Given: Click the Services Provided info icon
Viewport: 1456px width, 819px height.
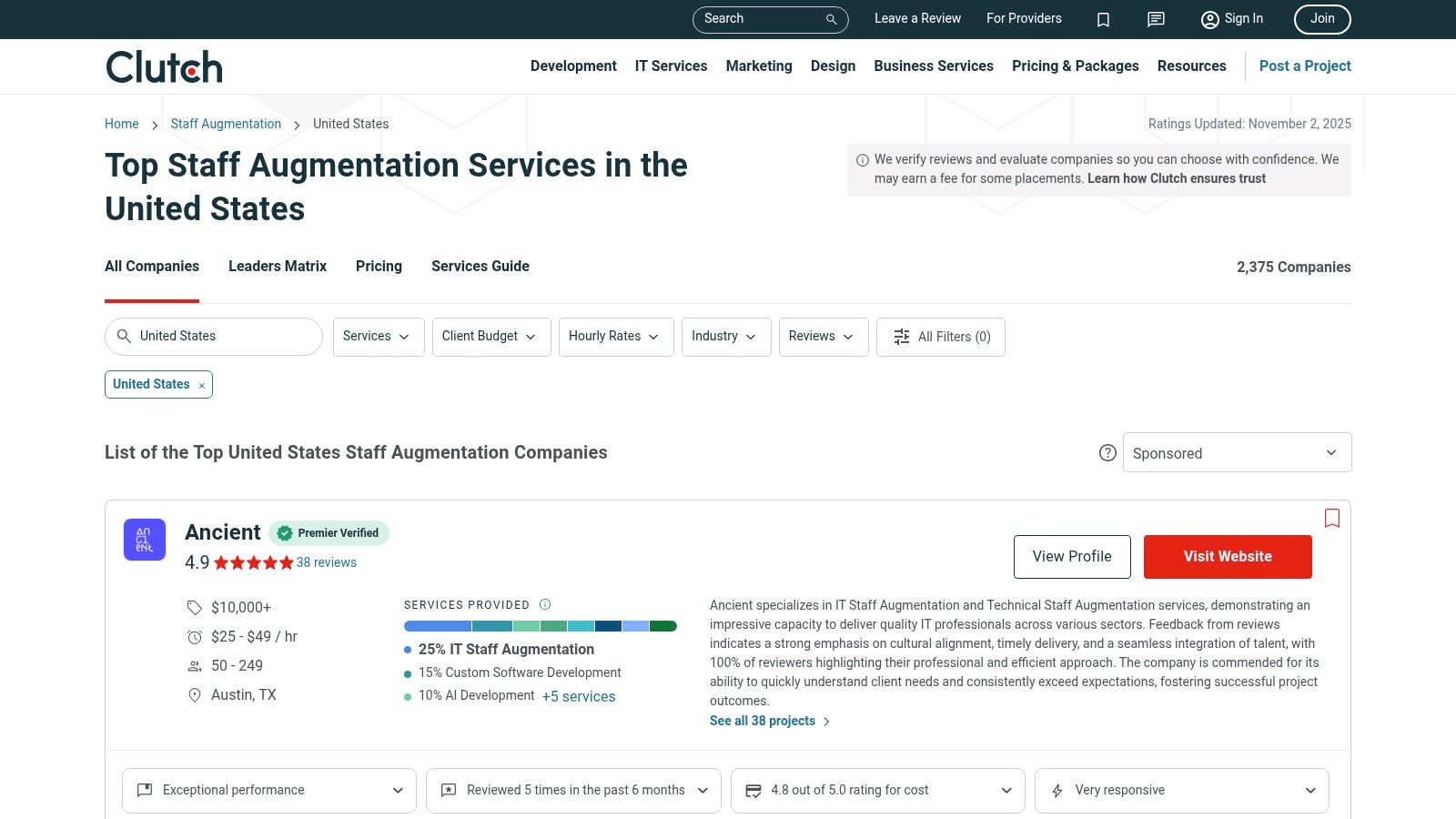Looking at the screenshot, I should pyautogui.click(x=545, y=604).
